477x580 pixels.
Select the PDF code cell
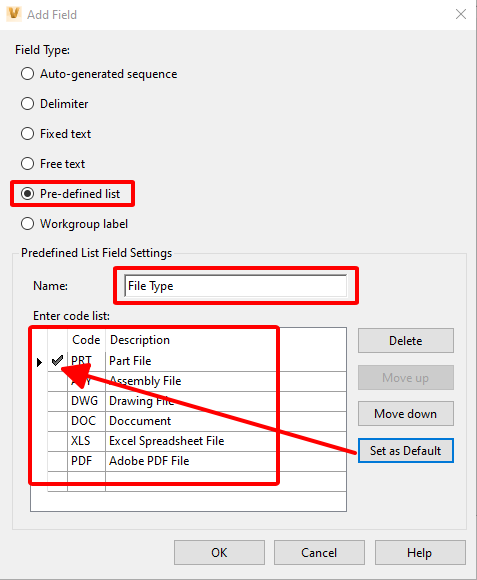[x=87, y=461]
